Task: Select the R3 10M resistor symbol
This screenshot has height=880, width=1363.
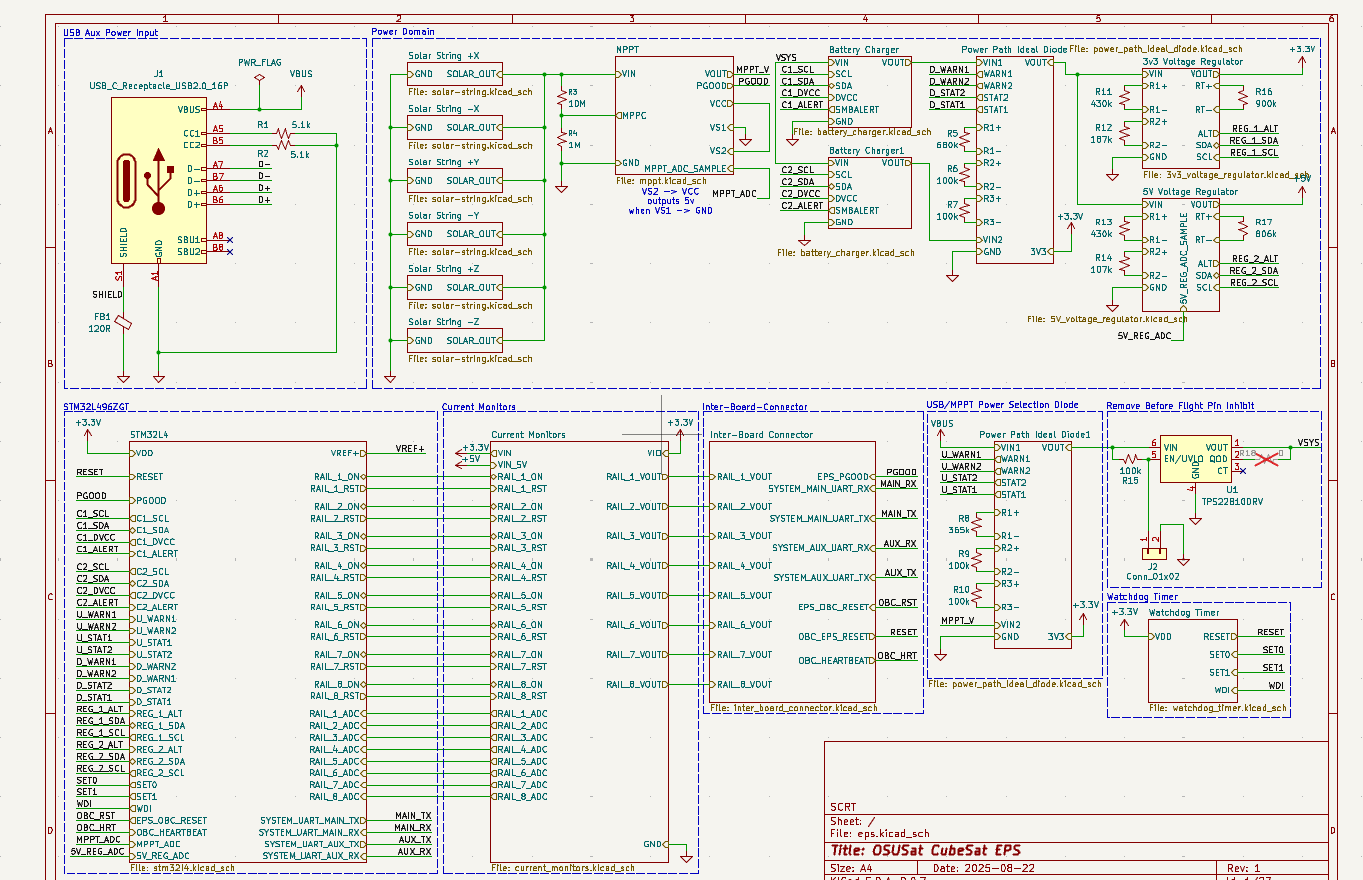Action: 561,98
